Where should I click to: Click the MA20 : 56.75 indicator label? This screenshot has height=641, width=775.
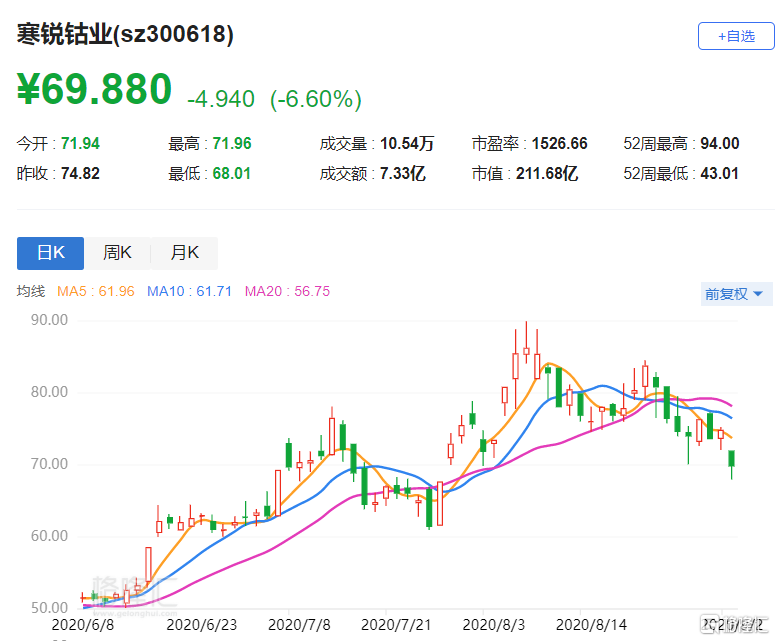click(x=287, y=291)
